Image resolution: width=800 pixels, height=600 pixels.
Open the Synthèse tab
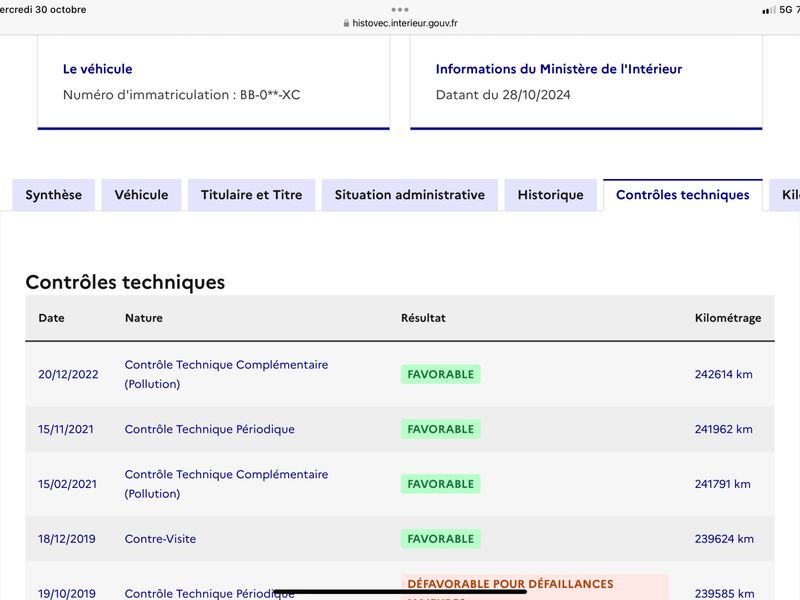pos(54,195)
